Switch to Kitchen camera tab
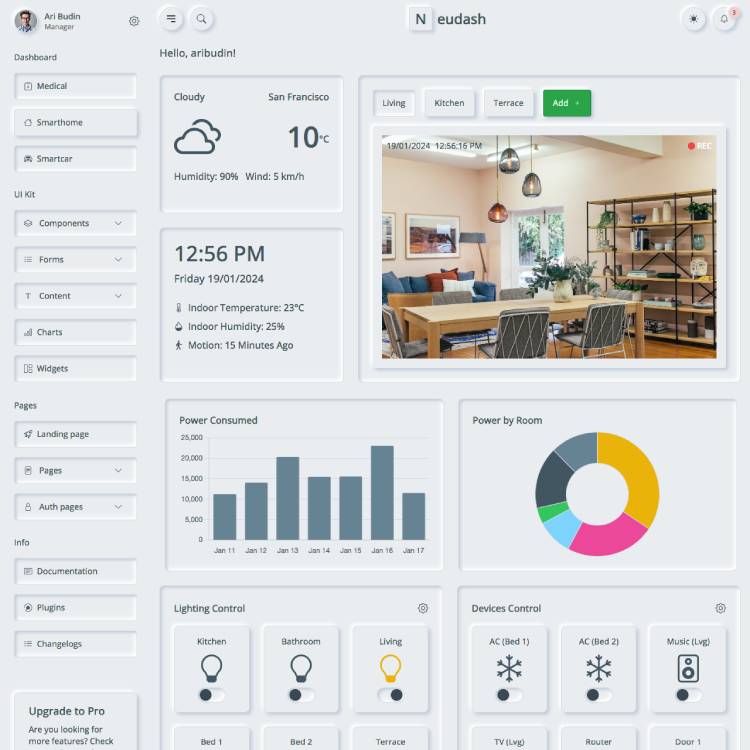This screenshot has width=750, height=750. (x=449, y=103)
